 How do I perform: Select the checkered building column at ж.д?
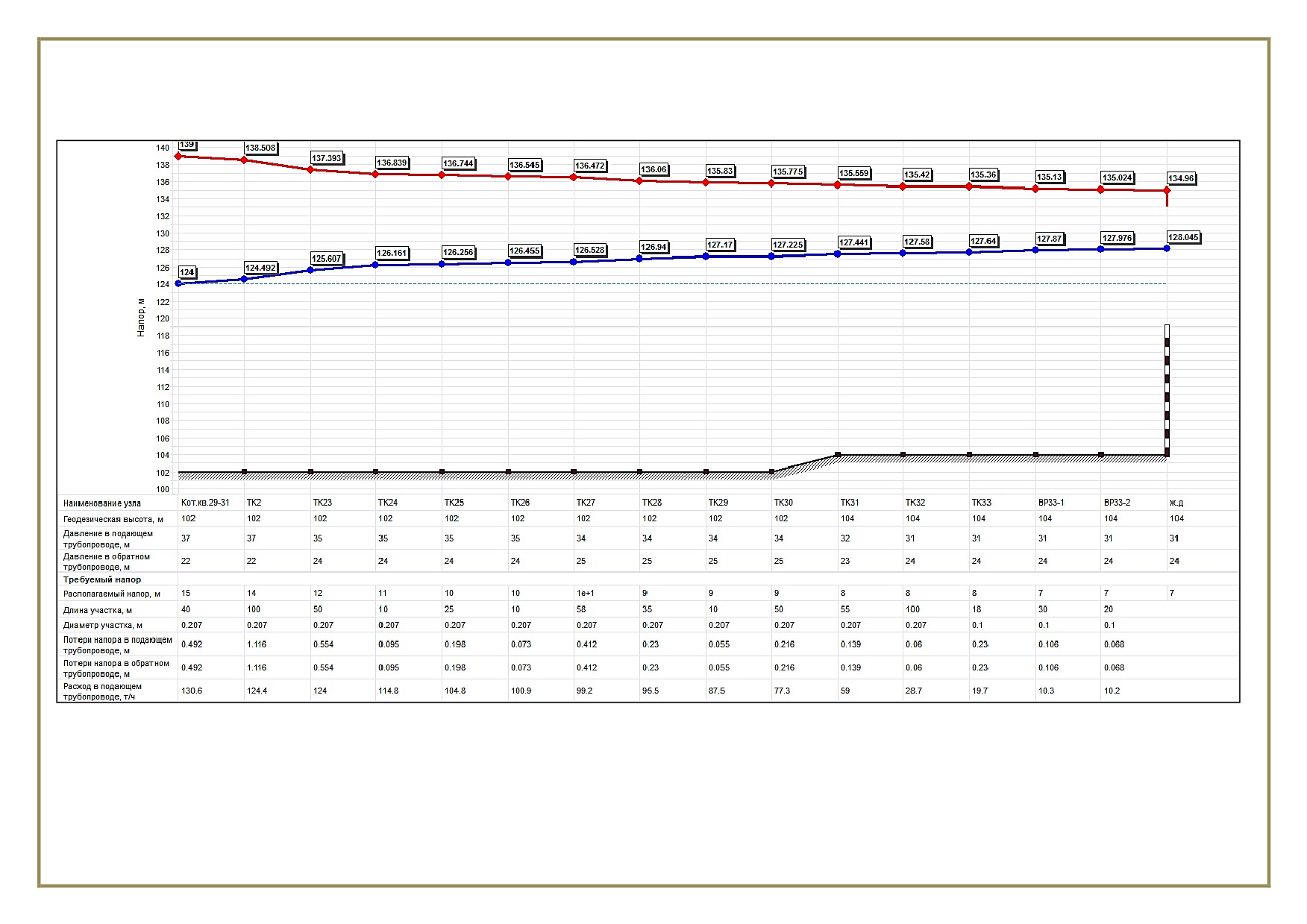tap(1167, 390)
